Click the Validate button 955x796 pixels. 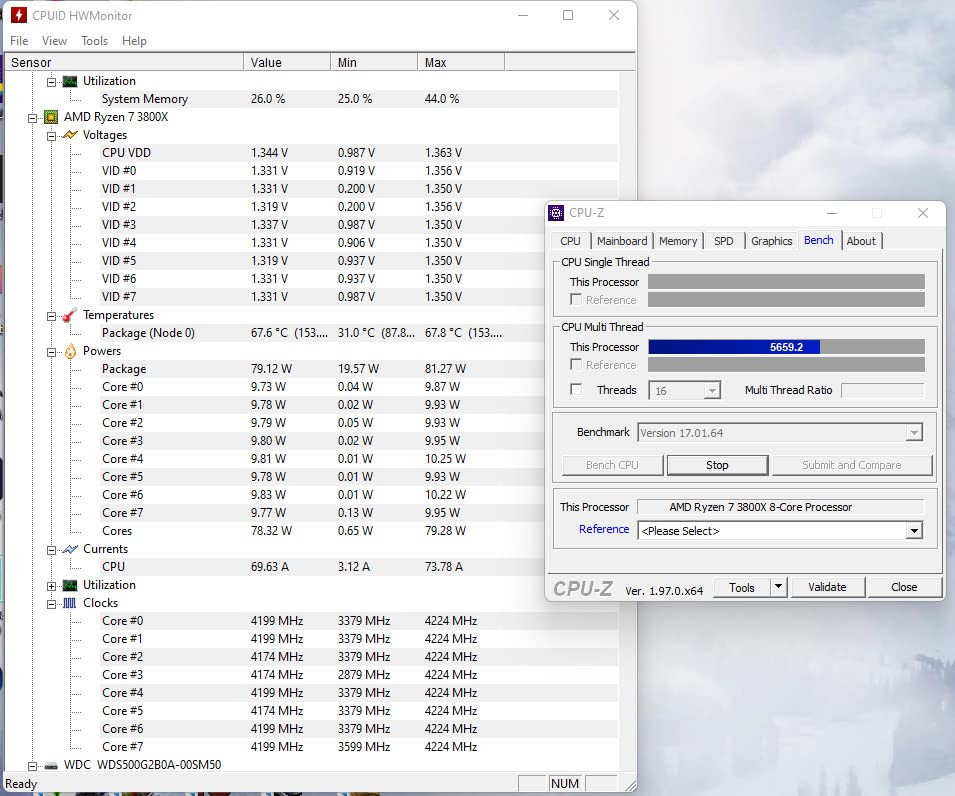[x=827, y=587]
